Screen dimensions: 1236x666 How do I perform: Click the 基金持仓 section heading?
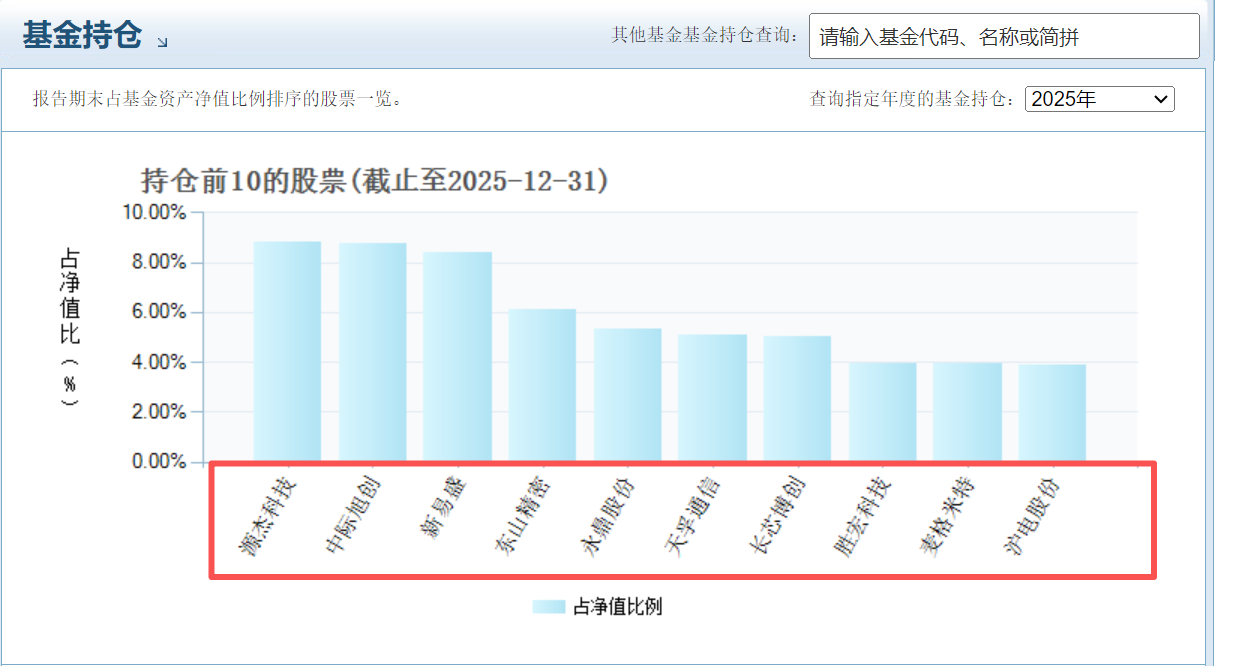click(83, 36)
